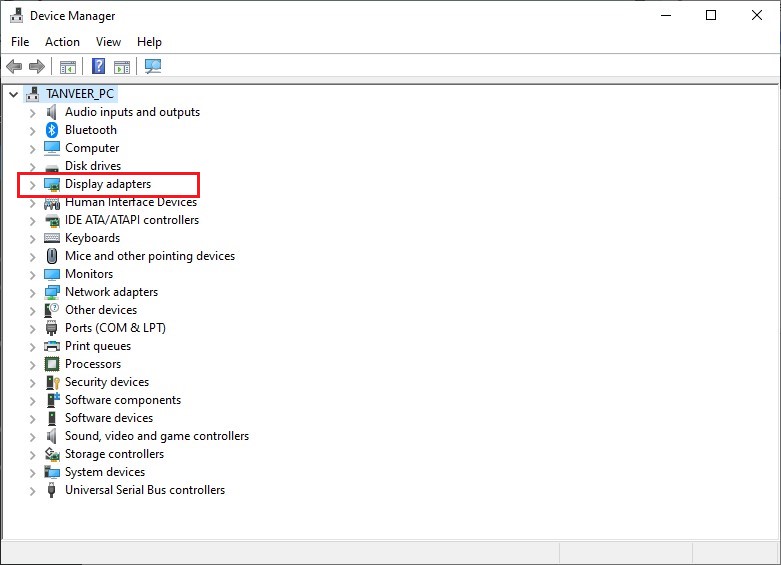Expand the Keyboards chevron
The width and height of the screenshot is (781, 565).
tap(32, 239)
